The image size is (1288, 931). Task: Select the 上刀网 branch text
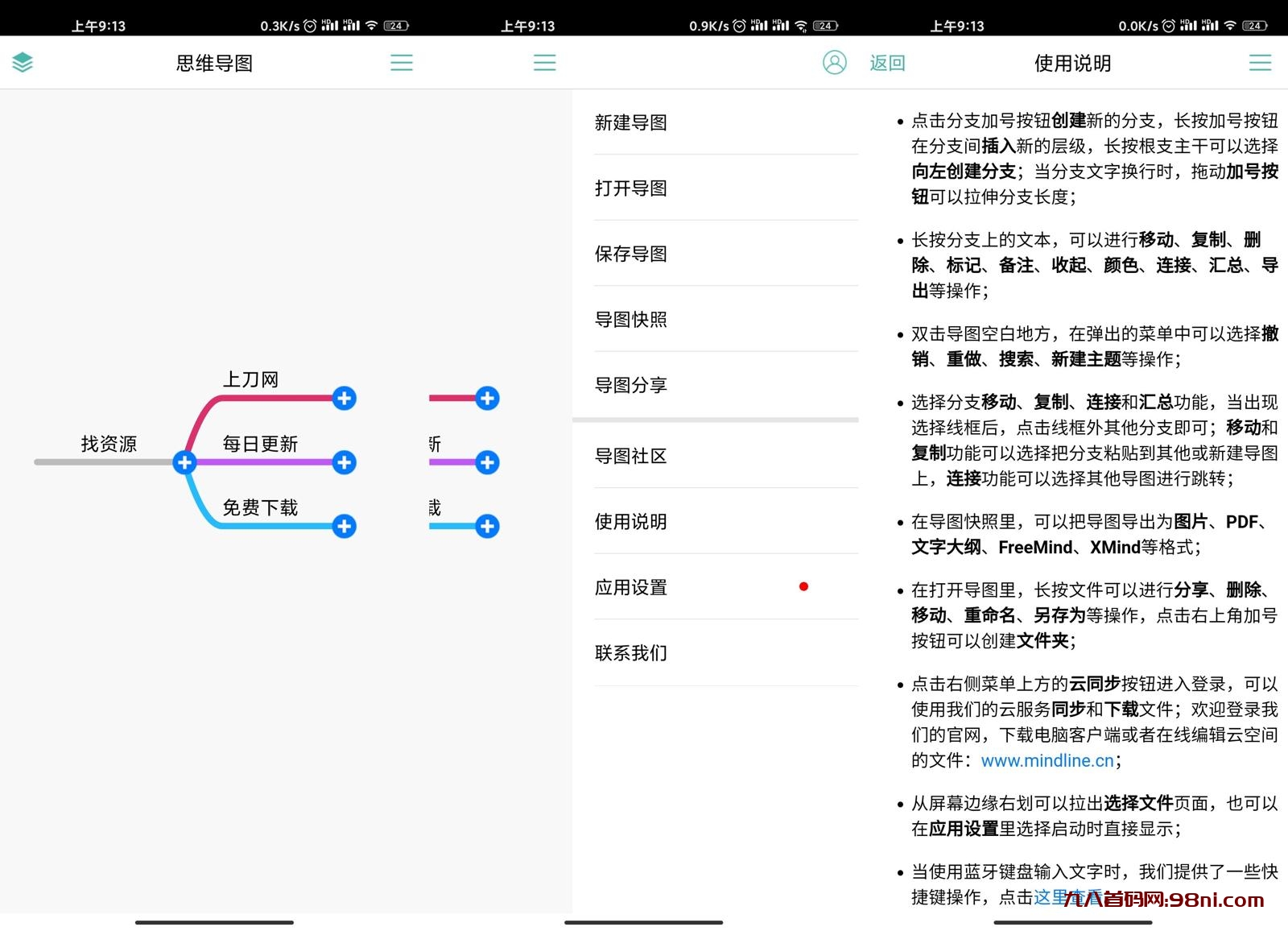(x=250, y=379)
